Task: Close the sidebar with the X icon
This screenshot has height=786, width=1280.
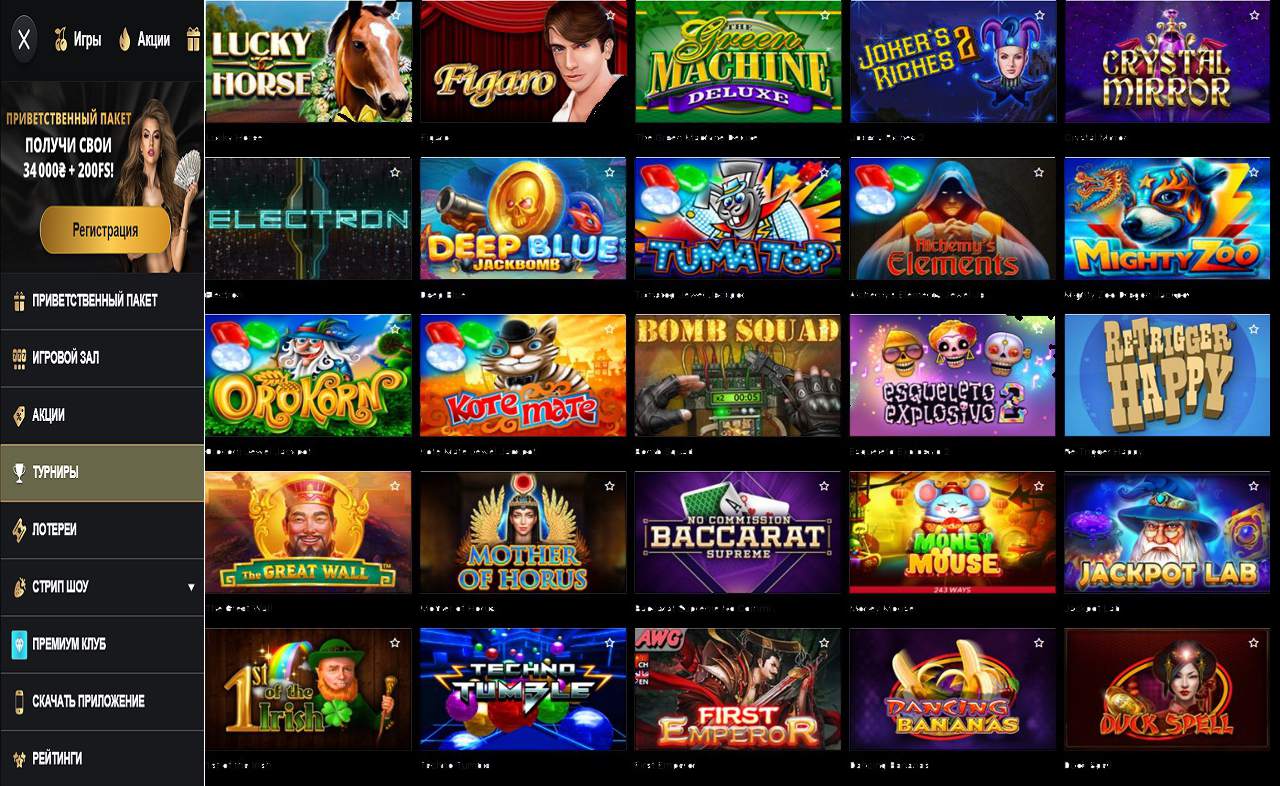Action: 24,40
